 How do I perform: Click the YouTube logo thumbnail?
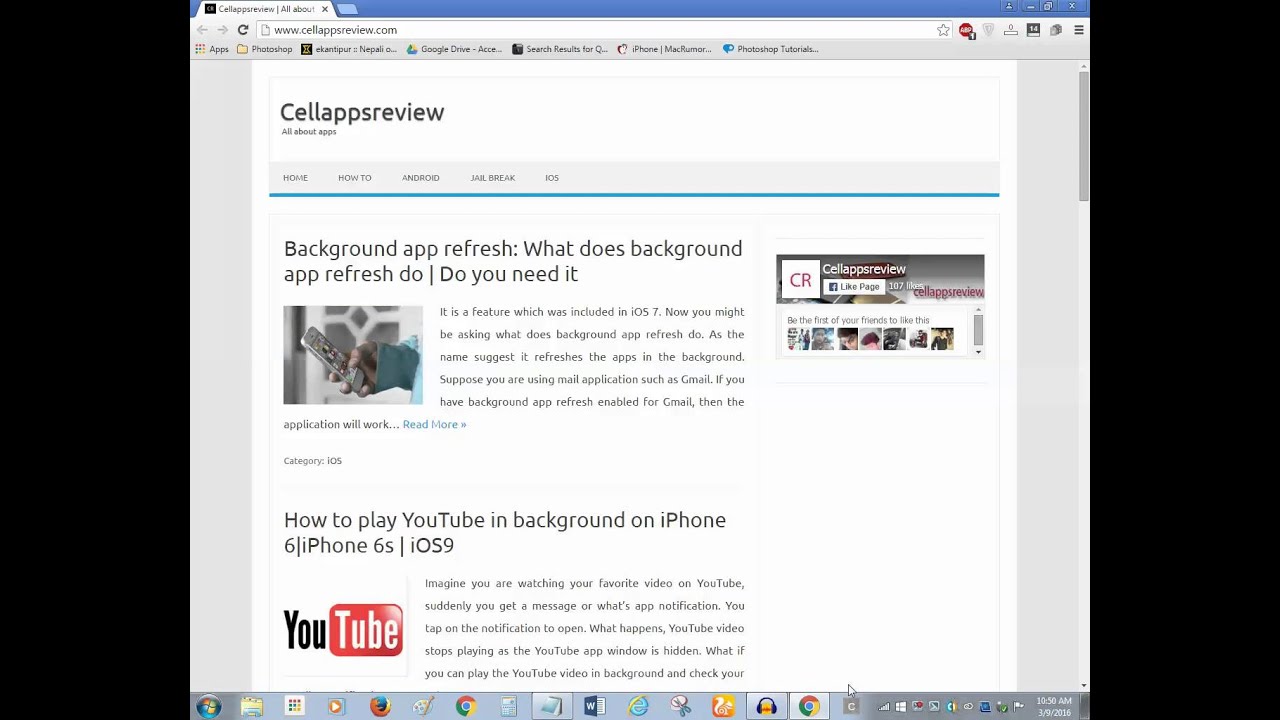pyautogui.click(x=343, y=630)
